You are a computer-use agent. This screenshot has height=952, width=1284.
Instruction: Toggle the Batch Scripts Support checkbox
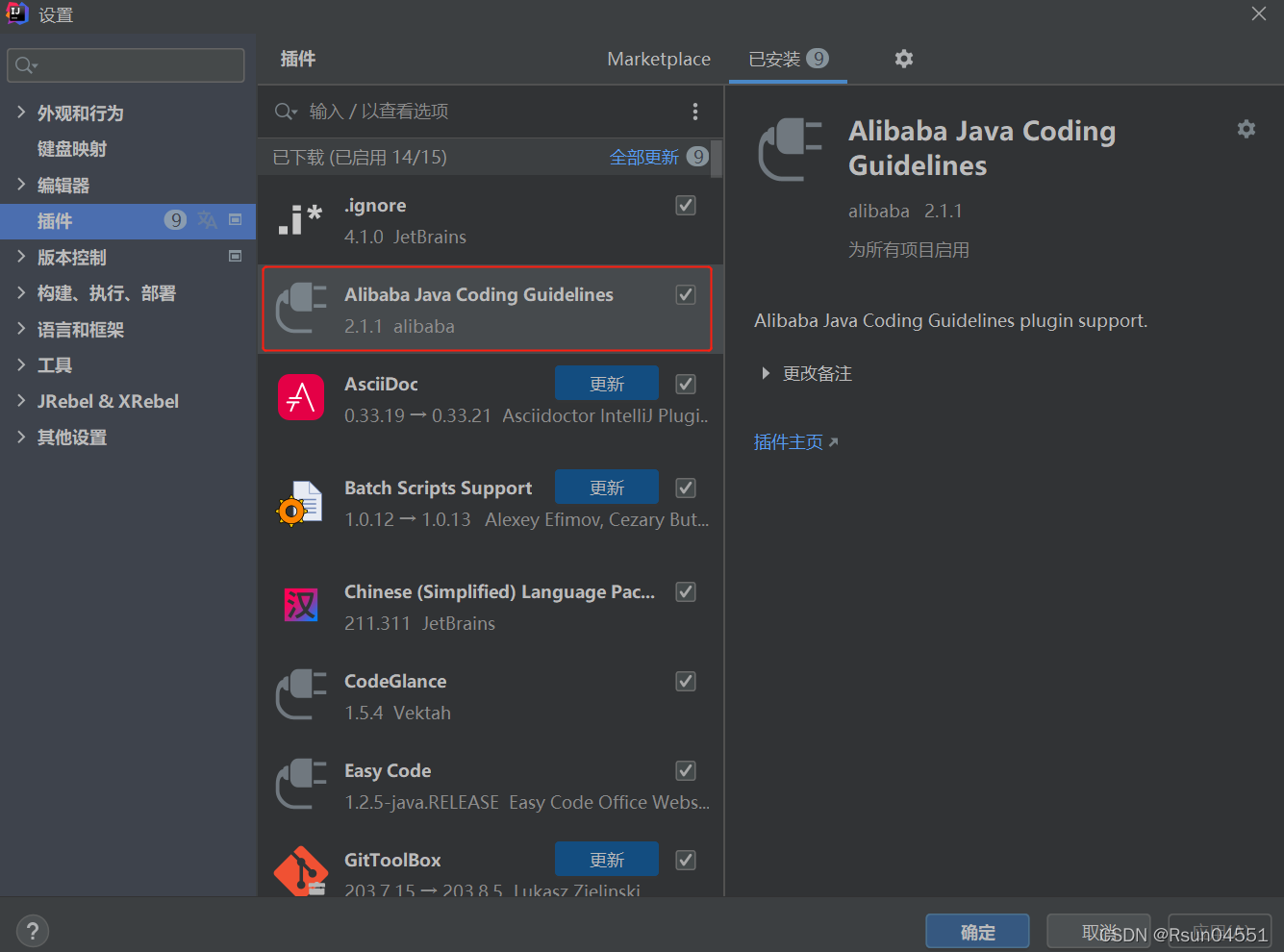(686, 488)
